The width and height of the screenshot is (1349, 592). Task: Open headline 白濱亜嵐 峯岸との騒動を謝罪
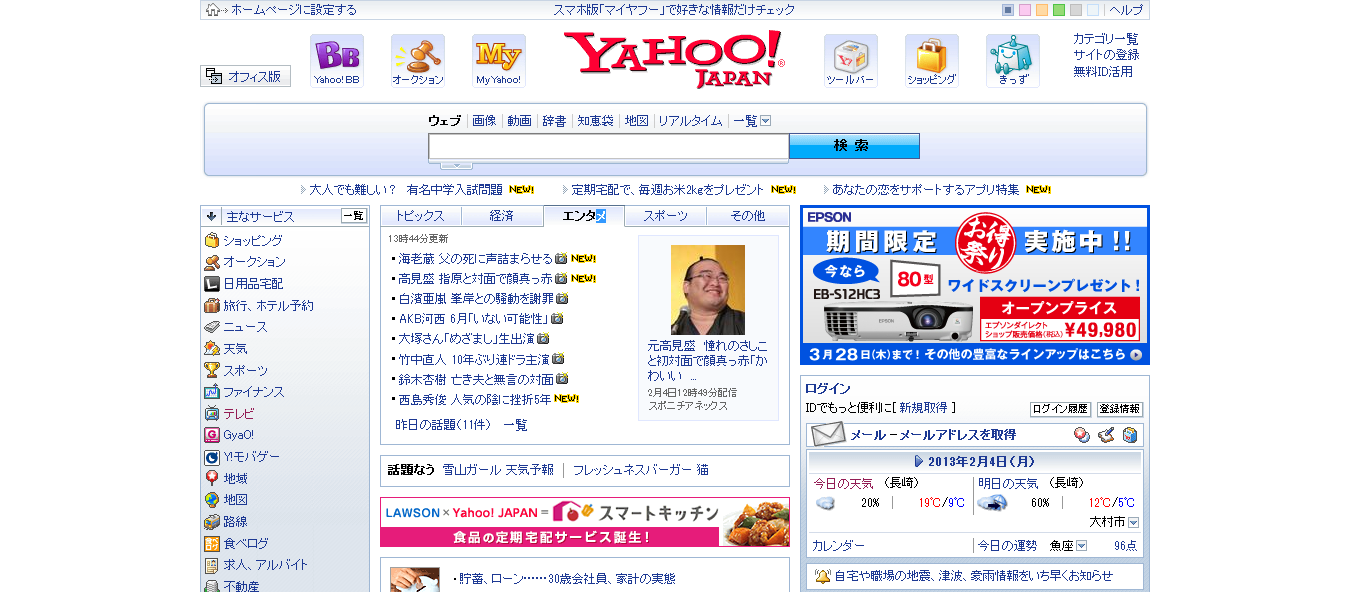click(x=476, y=298)
